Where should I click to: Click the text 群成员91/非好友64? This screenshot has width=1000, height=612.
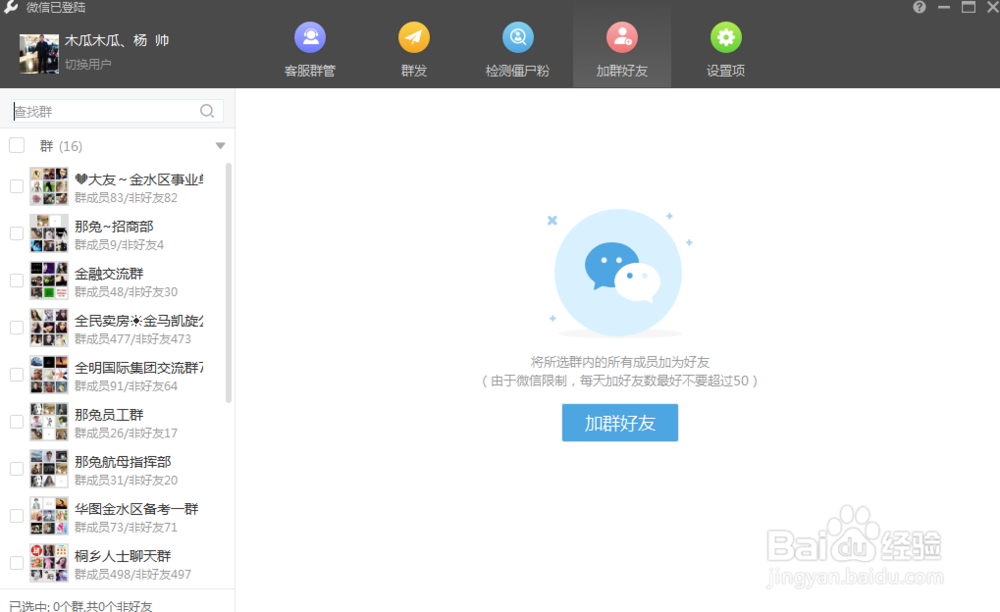click(x=126, y=386)
